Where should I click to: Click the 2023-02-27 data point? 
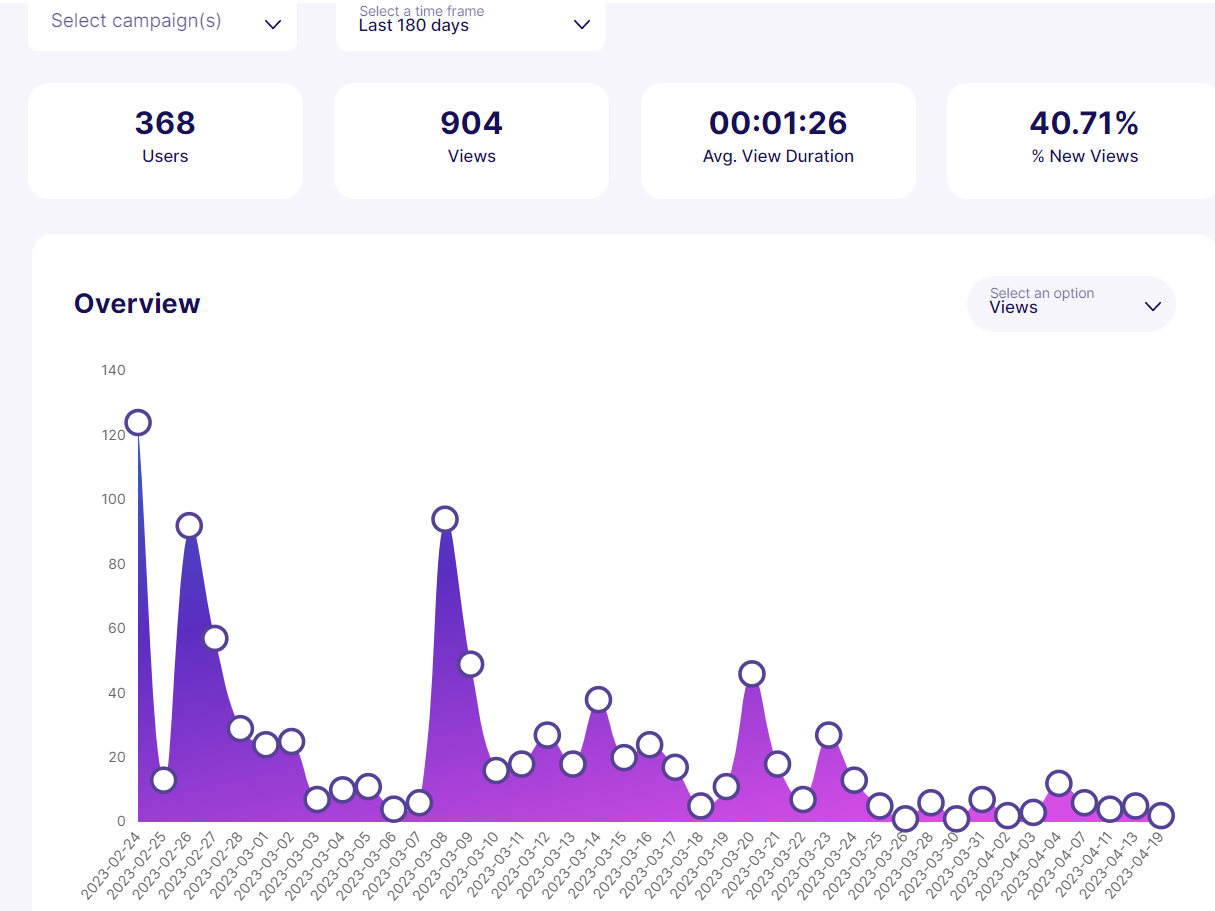click(214, 638)
